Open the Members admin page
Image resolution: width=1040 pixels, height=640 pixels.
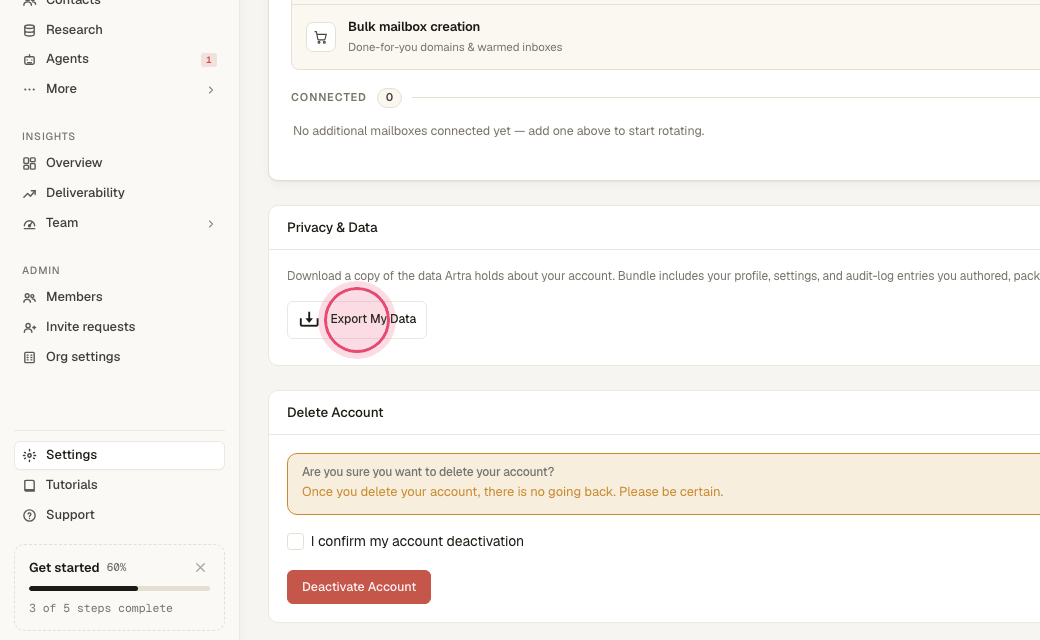(119, 297)
